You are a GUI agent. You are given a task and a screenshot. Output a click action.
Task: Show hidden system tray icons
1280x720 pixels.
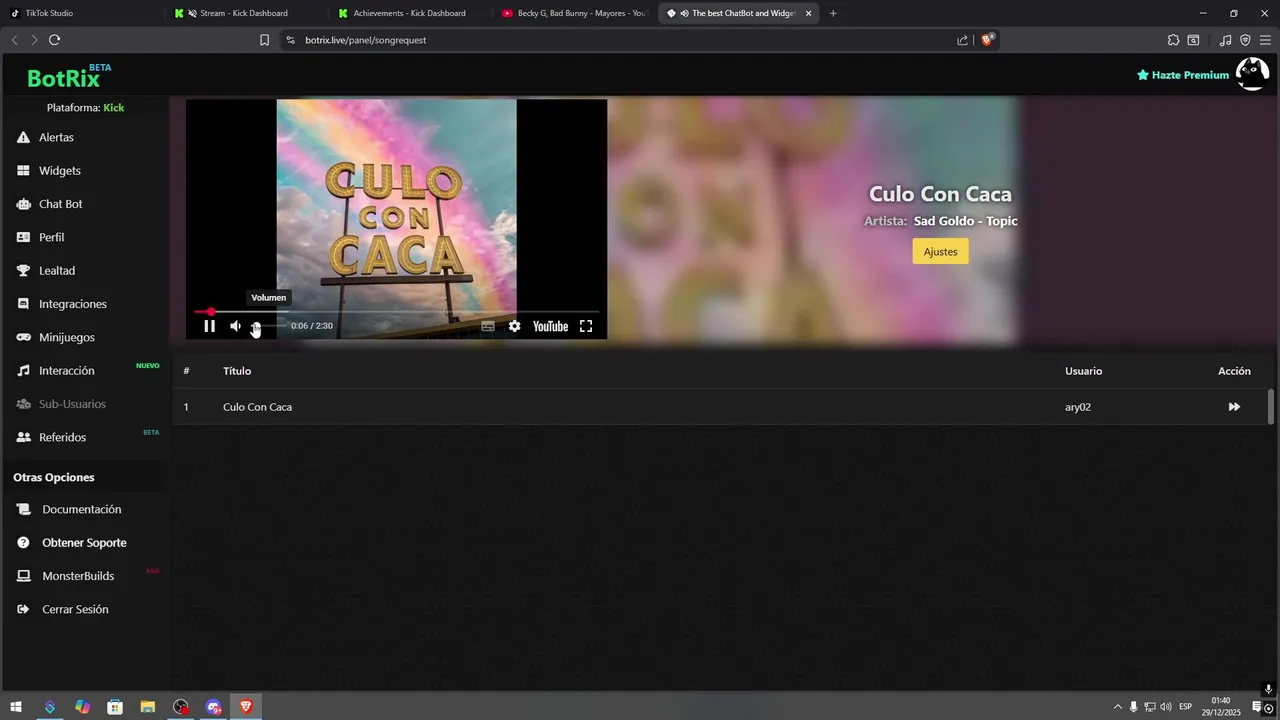pyautogui.click(x=1118, y=707)
